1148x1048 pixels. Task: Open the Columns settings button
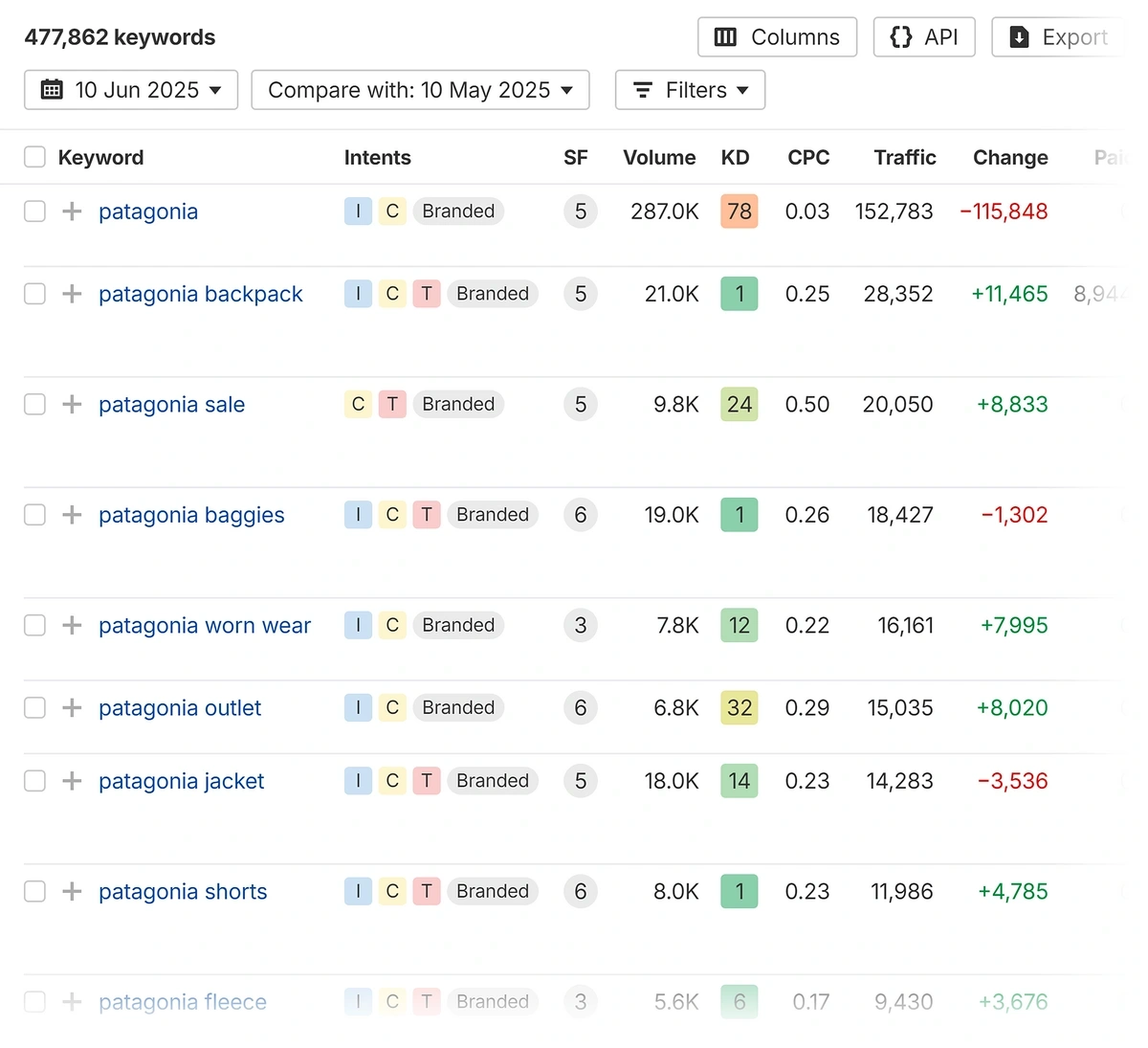pyautogui.click(x=777, y=37)
